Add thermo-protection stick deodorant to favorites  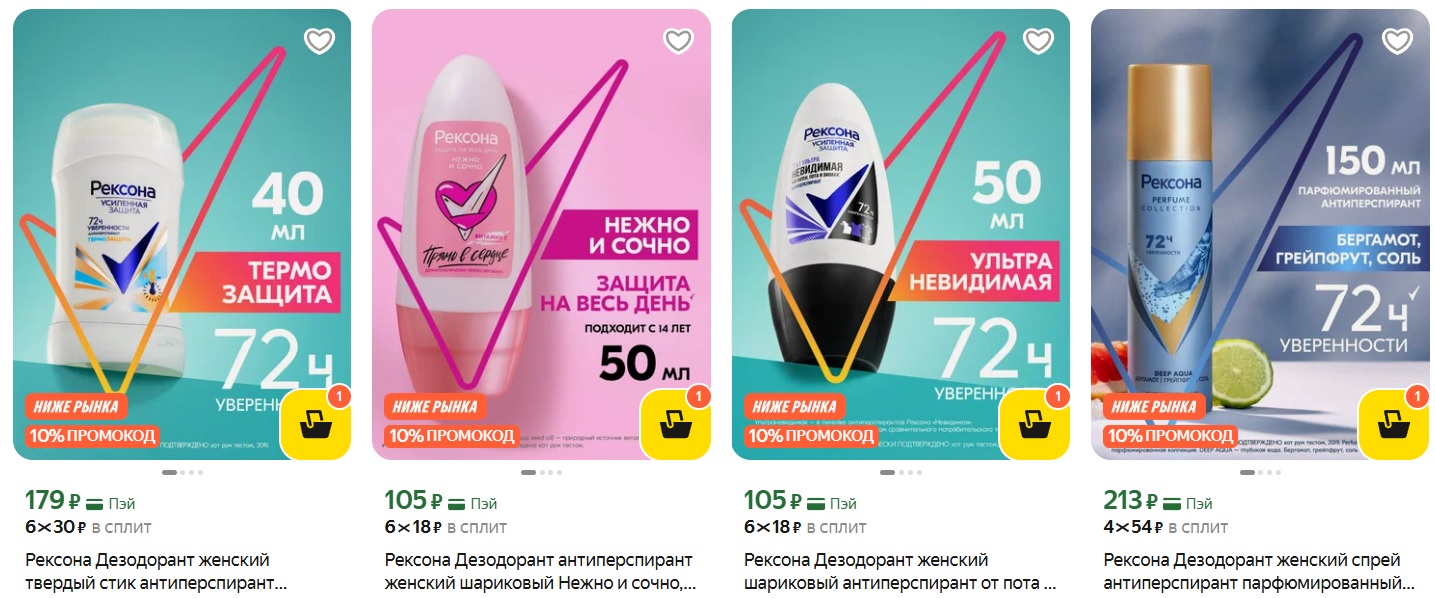319,41
